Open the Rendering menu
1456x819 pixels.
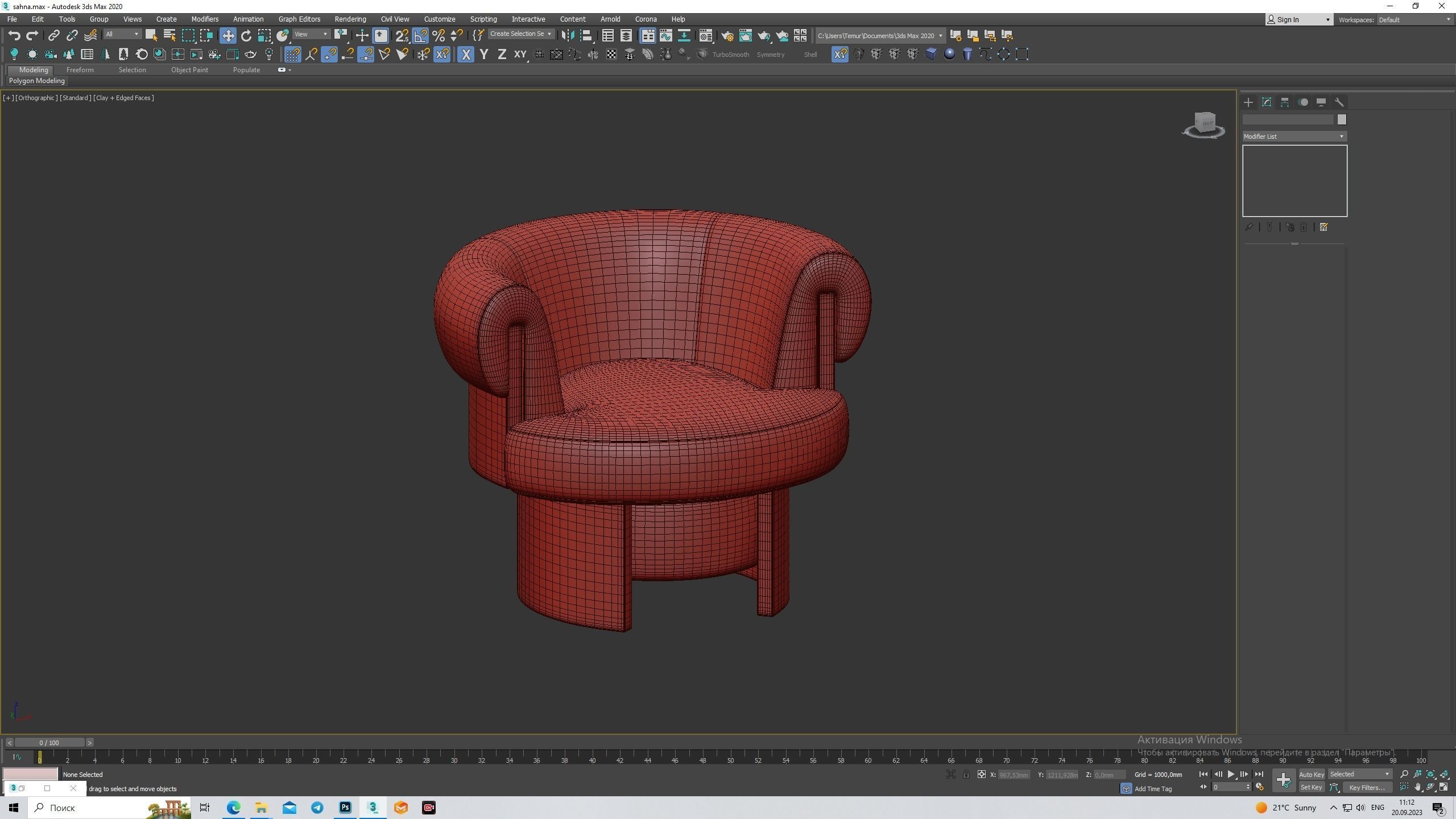tap(350, 19)
